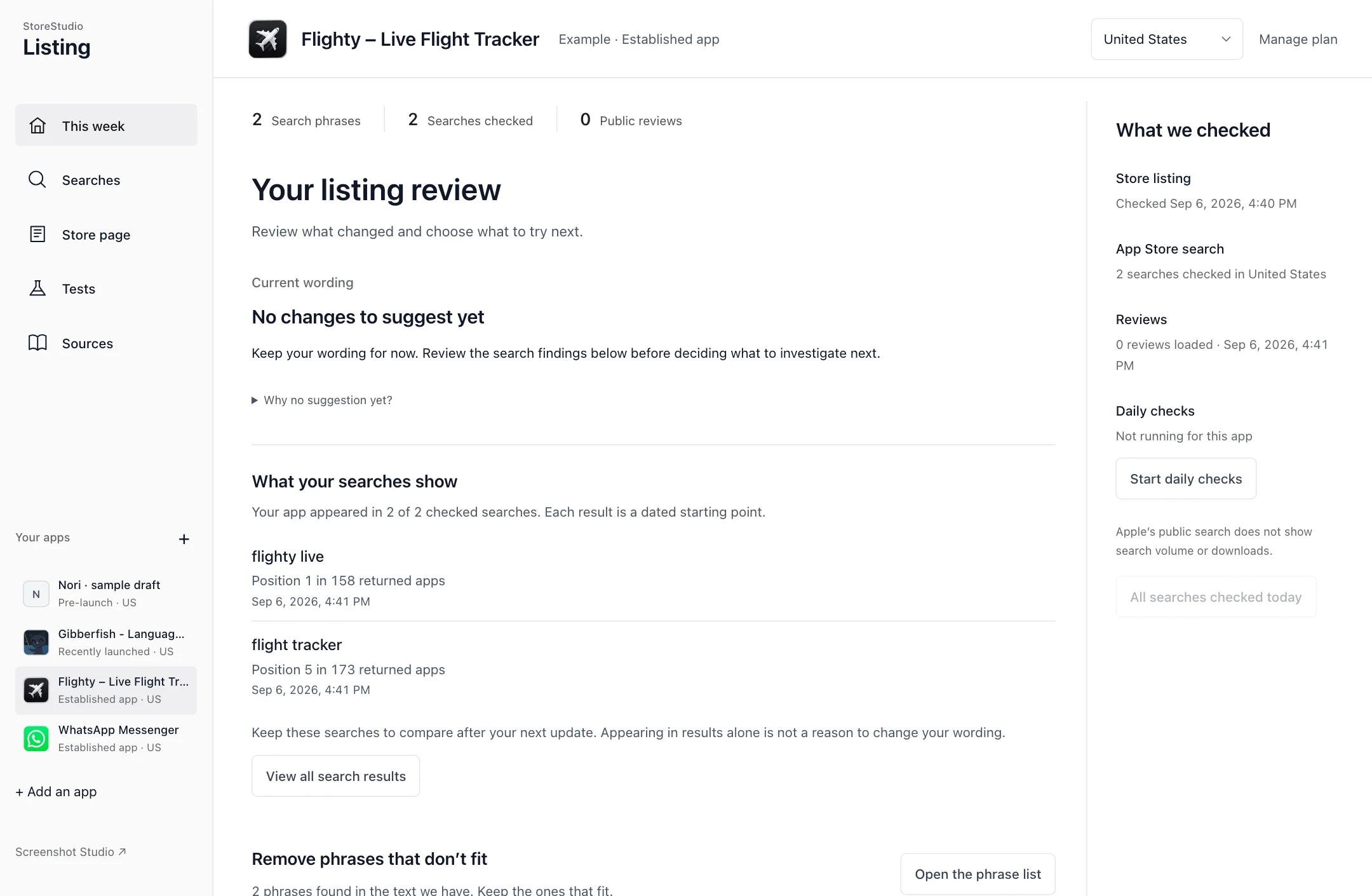Select the WhatsApp Messenger app icon
Viewport: 1372px width, 896px height.
(x=36, y=738)
